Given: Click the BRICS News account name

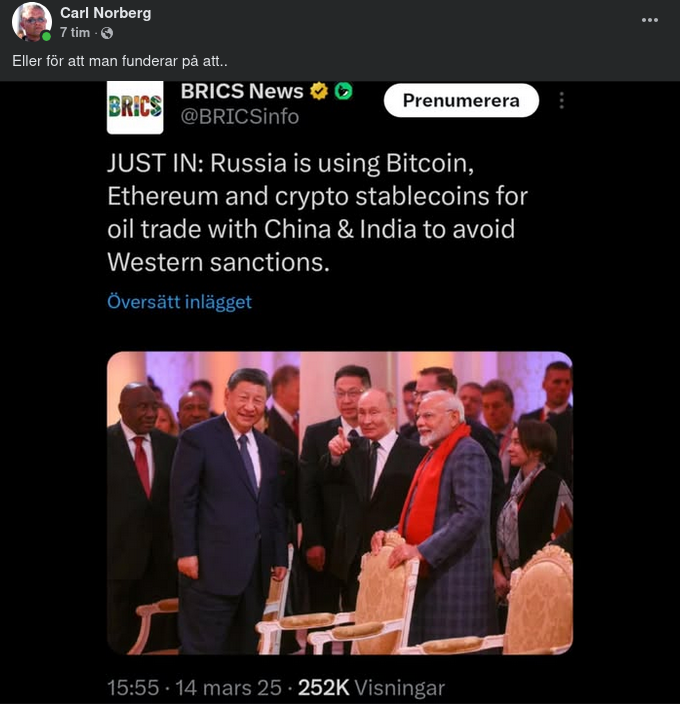Looking at the screenshot, I should (x=242, y=91).
